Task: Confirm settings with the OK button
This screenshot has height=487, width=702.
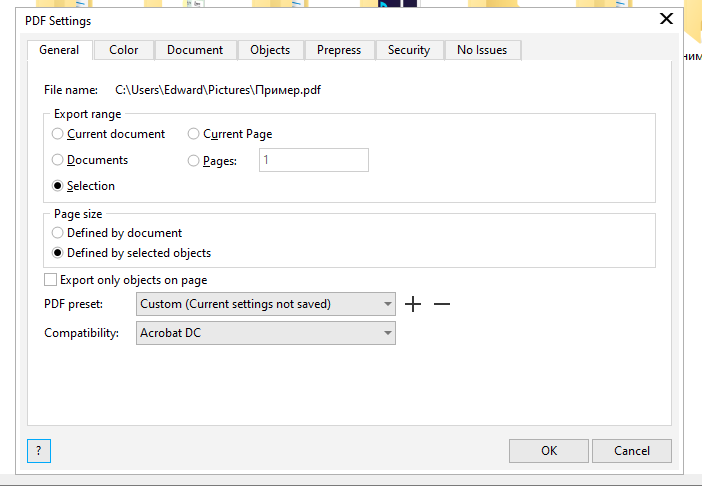Action: (549, 451)
